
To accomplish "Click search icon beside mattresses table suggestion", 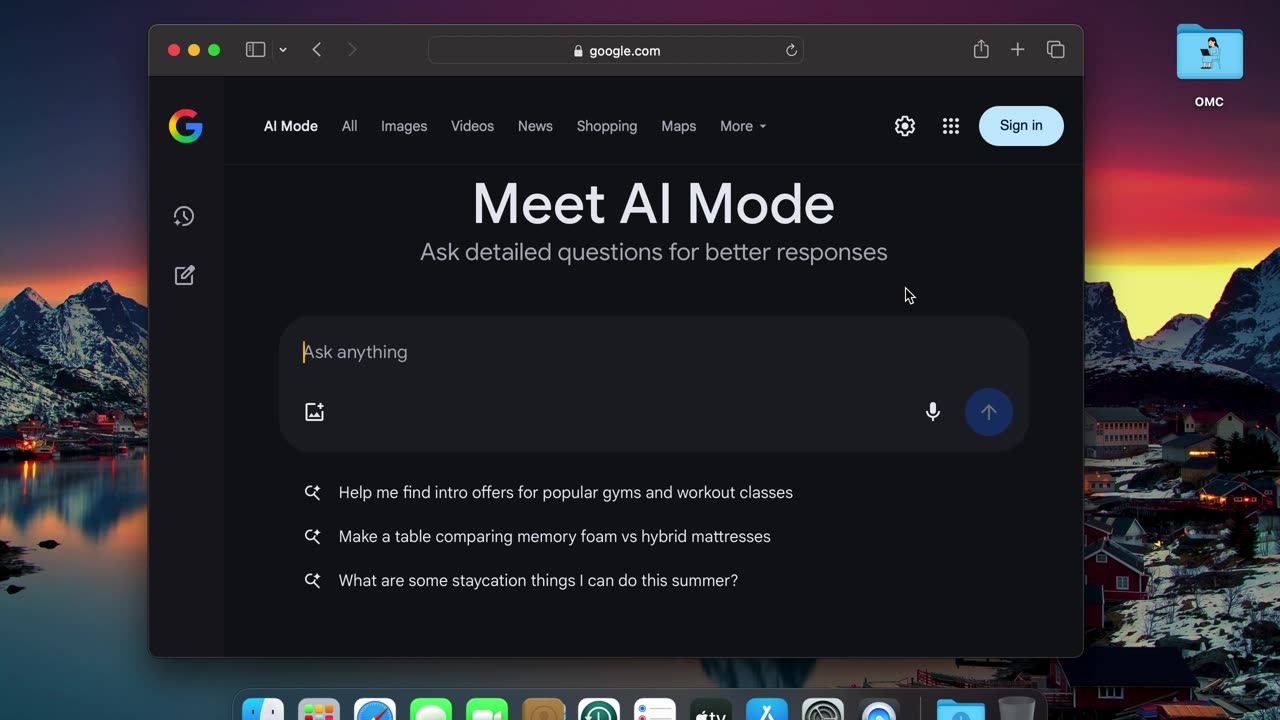I will pos(313,537).
